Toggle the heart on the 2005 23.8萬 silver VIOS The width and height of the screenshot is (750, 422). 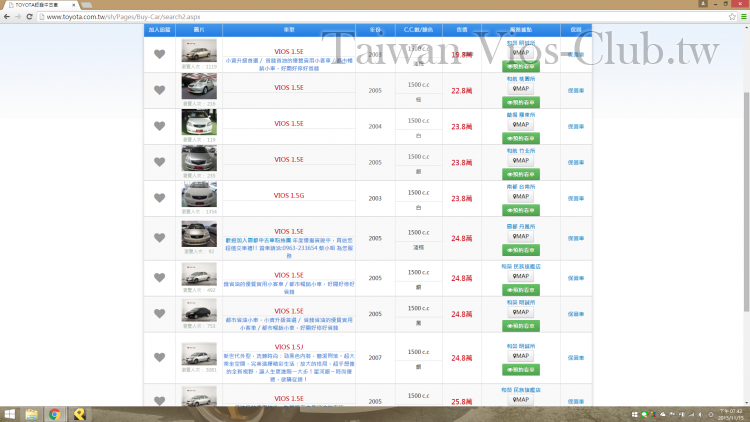click(x=159, y=162)
